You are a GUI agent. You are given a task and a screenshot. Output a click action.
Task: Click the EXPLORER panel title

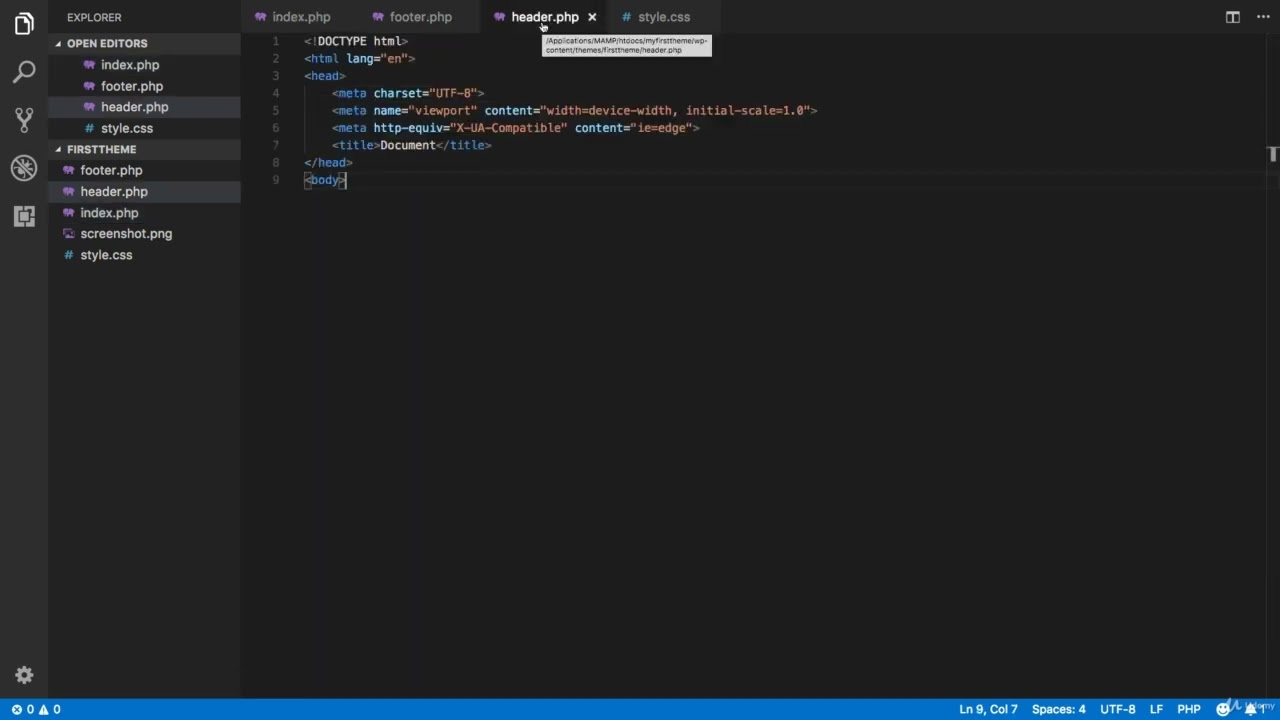(x=94, y=17)
